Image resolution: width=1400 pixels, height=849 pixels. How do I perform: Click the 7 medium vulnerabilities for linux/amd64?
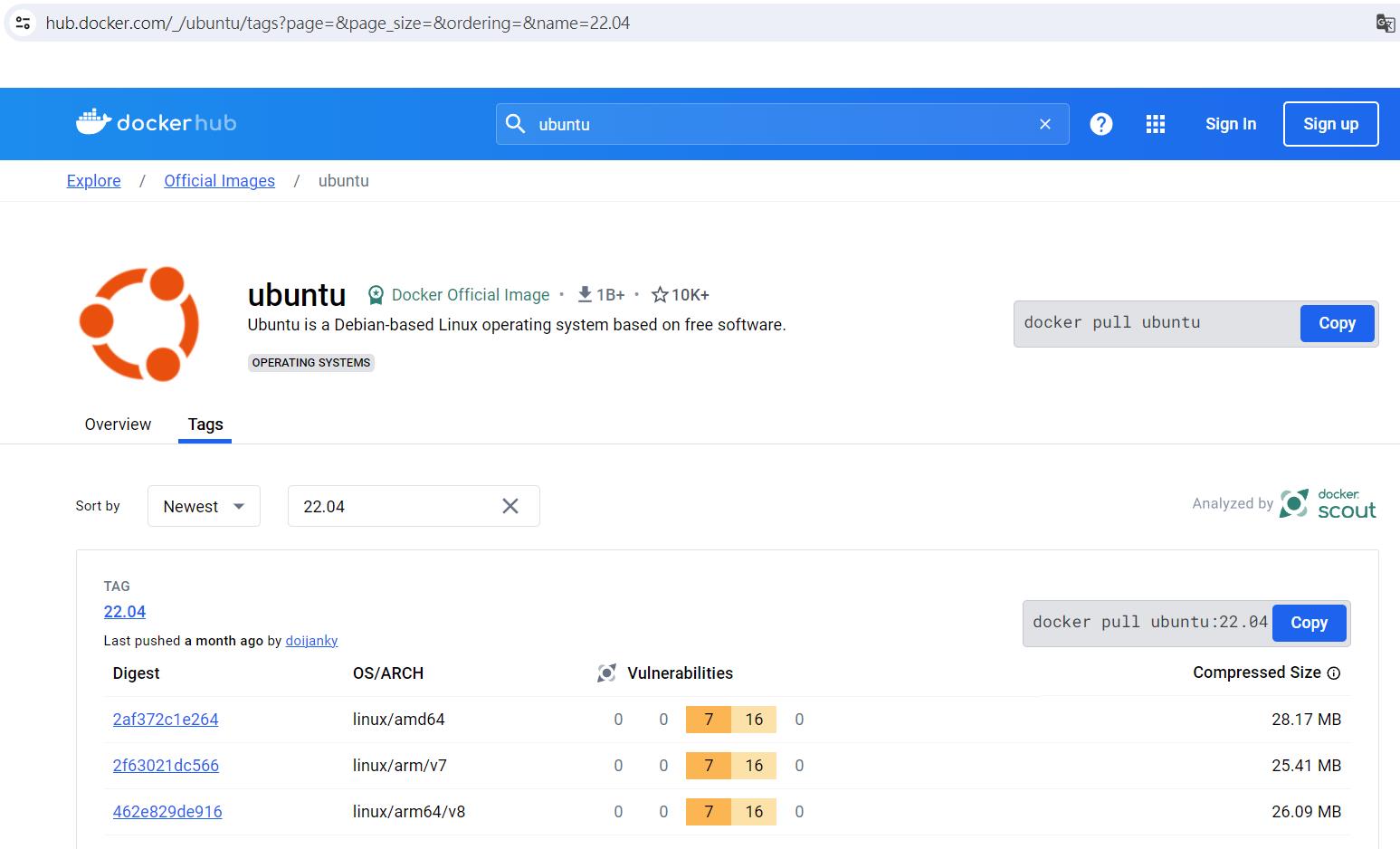[709, 720]
